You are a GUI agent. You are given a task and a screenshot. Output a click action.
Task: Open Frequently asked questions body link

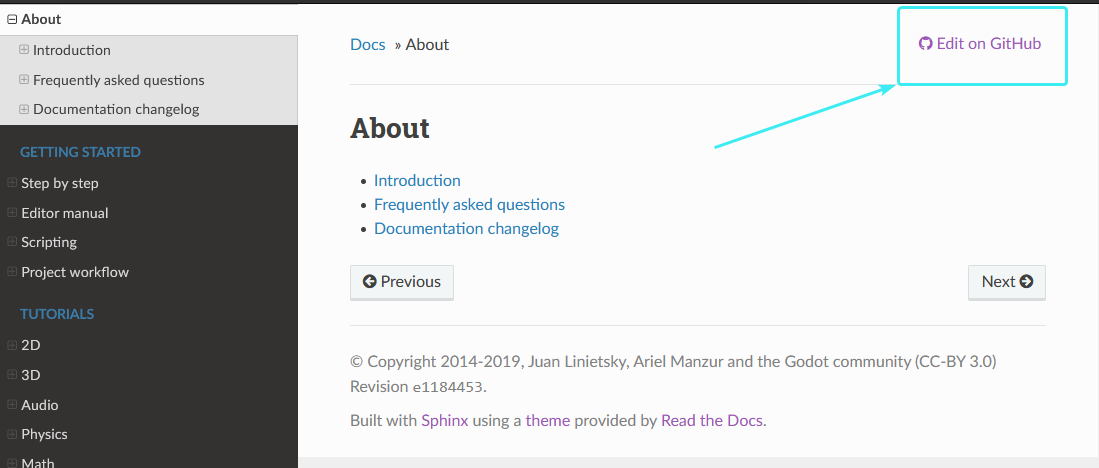pyautogui.click(x=470, y=205)
